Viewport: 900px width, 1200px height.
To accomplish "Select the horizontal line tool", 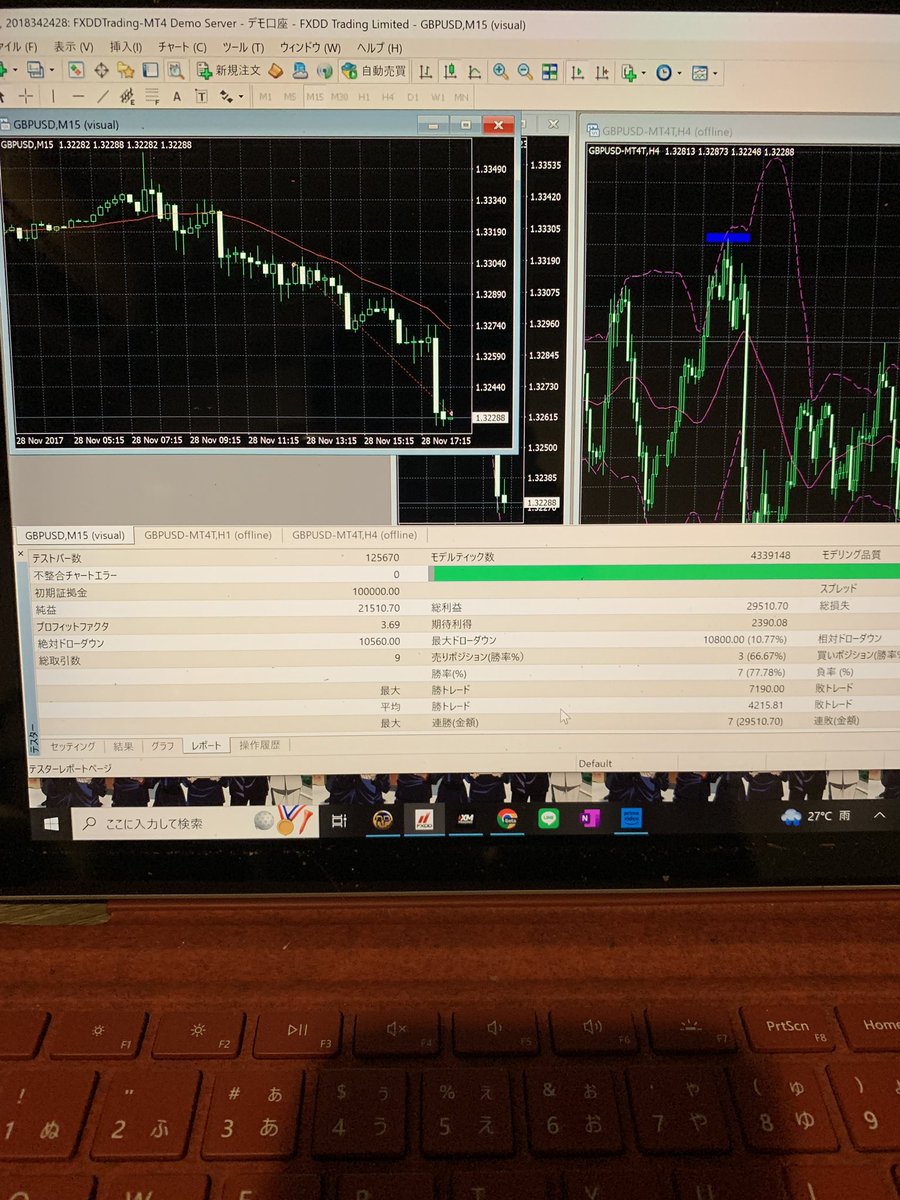I will click(x=79, y=96).
